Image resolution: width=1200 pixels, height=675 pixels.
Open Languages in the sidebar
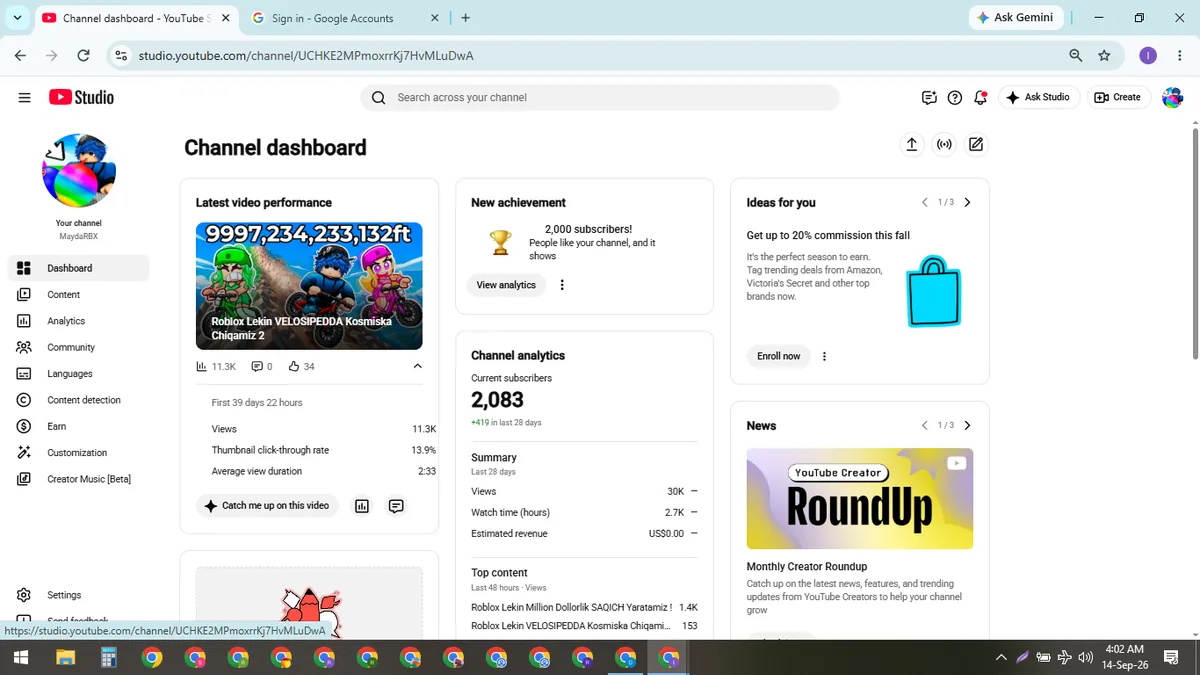[79, 373]
